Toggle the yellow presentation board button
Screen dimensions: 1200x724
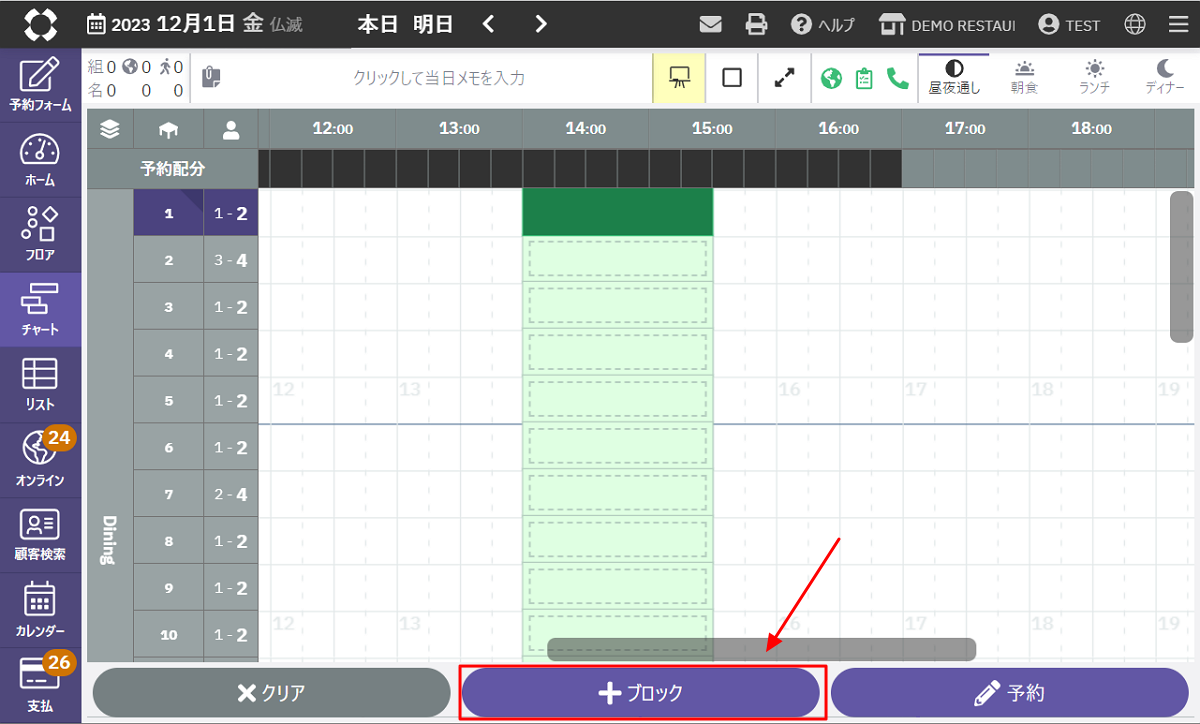point(679,77)
